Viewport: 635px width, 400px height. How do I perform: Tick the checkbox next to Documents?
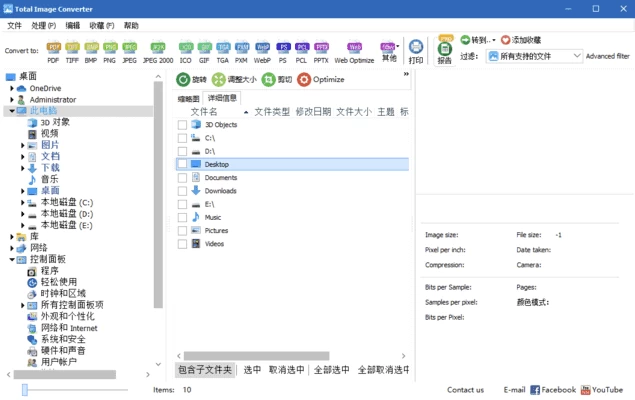(182, 178)
